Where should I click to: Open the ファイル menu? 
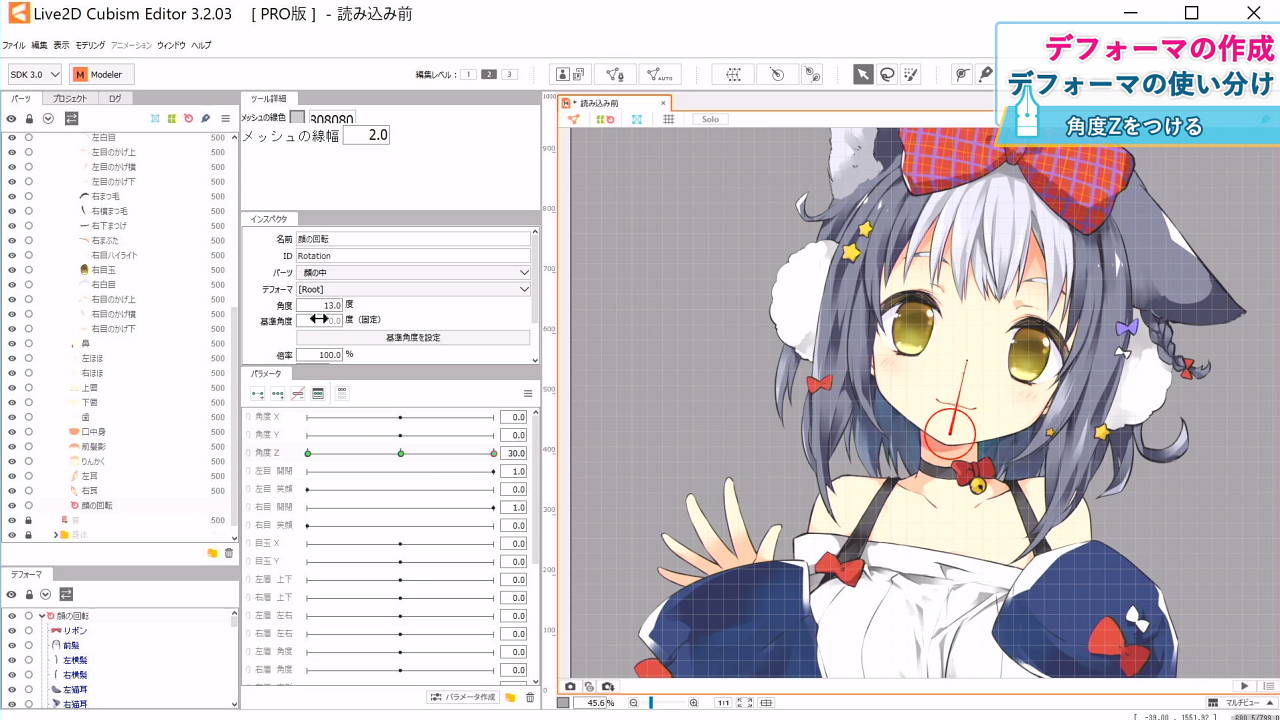[x=14, y=46]
